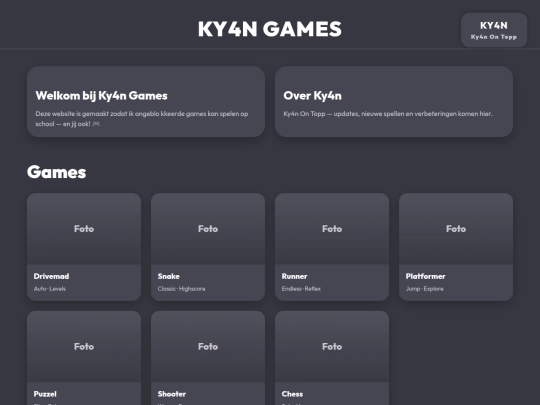Open the Welkom bij Ky4n Games card

(146, 102)
